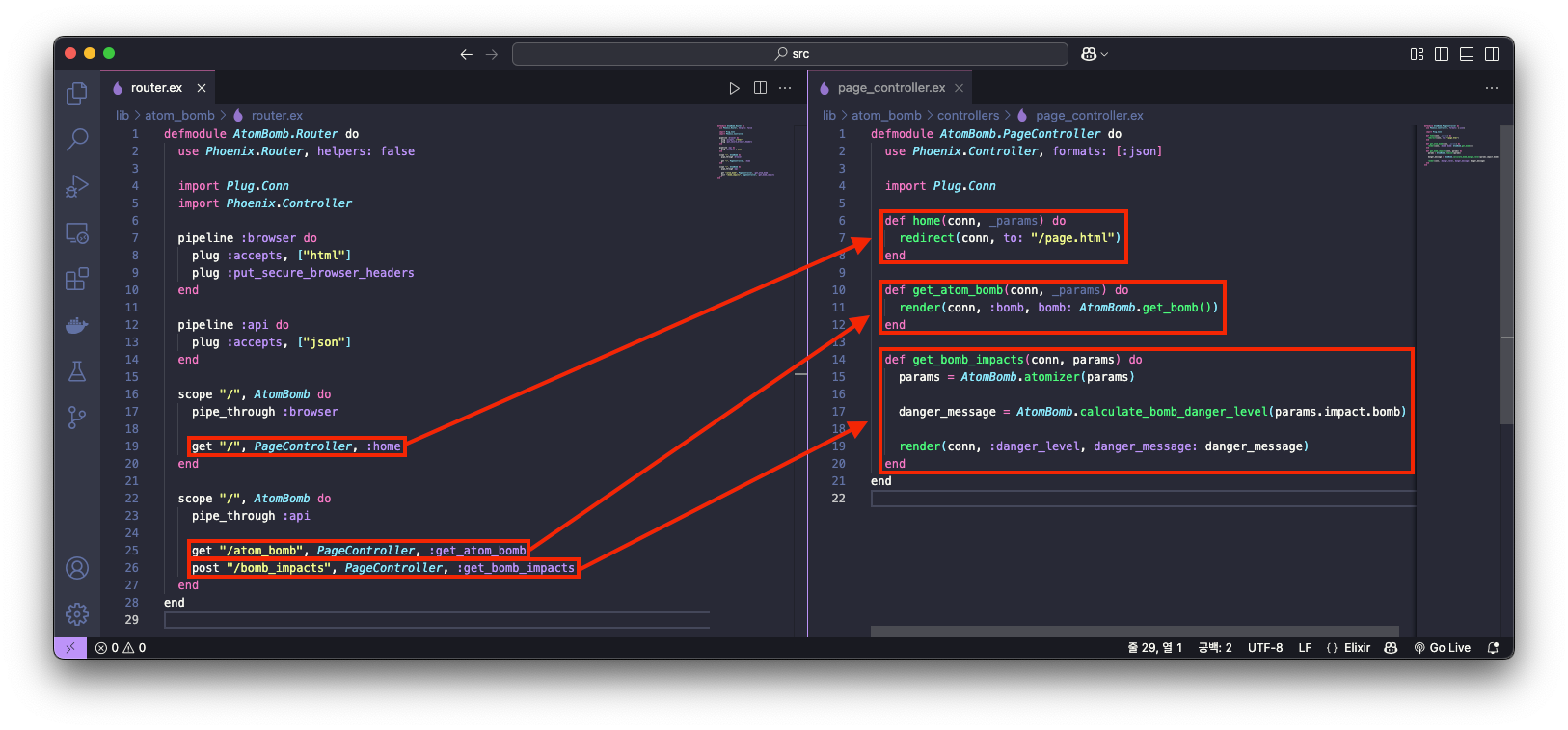Viewport: 1568px width, 730px height.
Task: Open Remote Explorer view
Action: click(x=77, y=232)
